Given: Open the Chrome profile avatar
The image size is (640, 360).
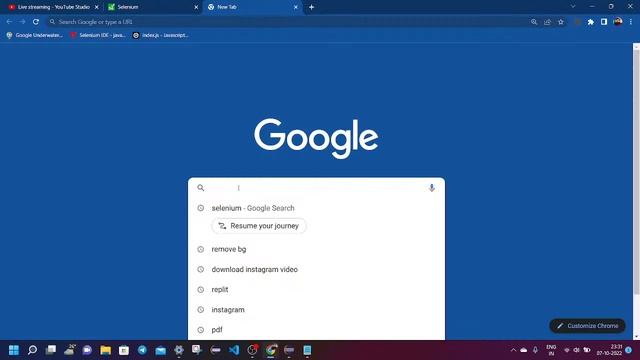Looking at the screenshot, I should point(618,22).
